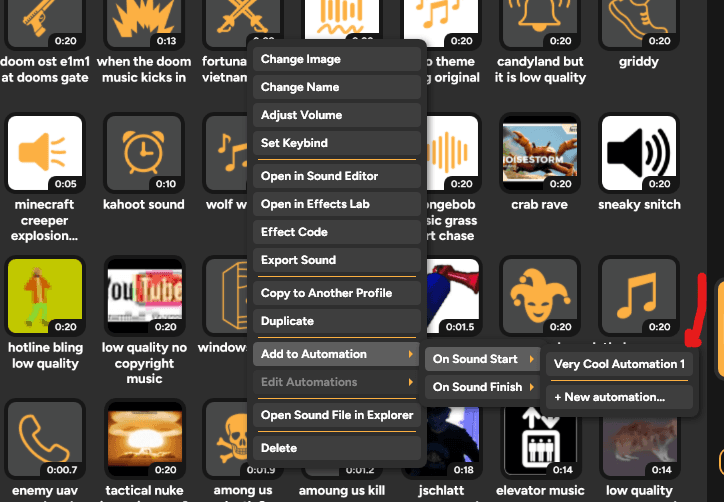
Task: Click the 'elevator music' label
Action: point(540,490)
